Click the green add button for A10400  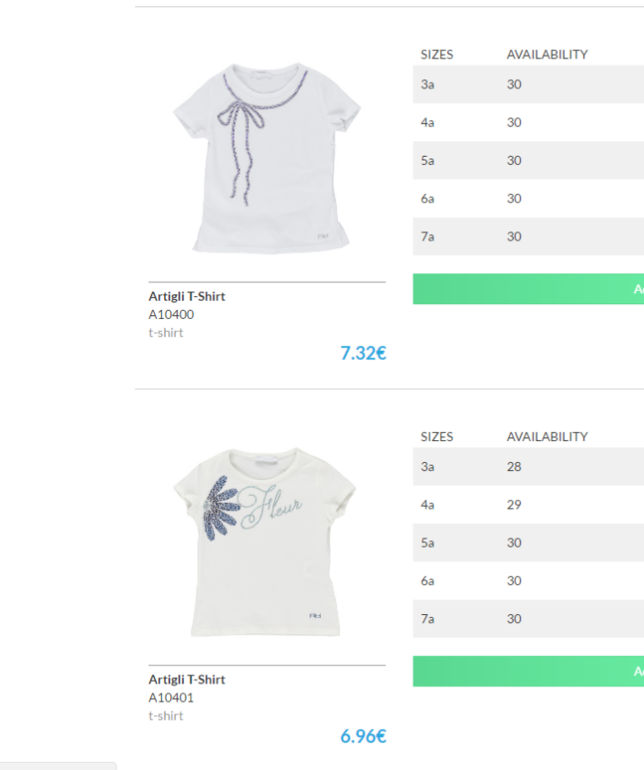529,289
